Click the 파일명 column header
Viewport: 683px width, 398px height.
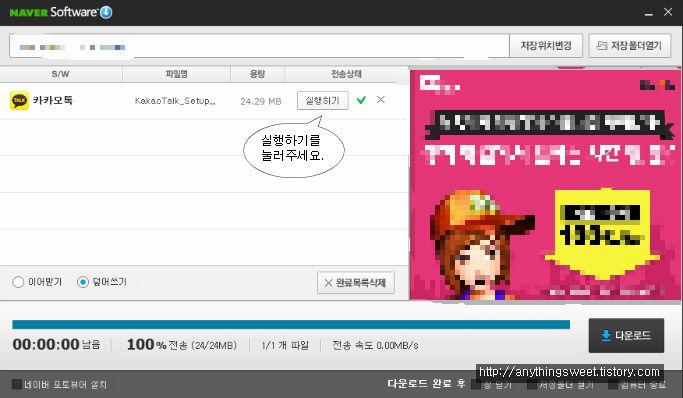tap(176, 74)
